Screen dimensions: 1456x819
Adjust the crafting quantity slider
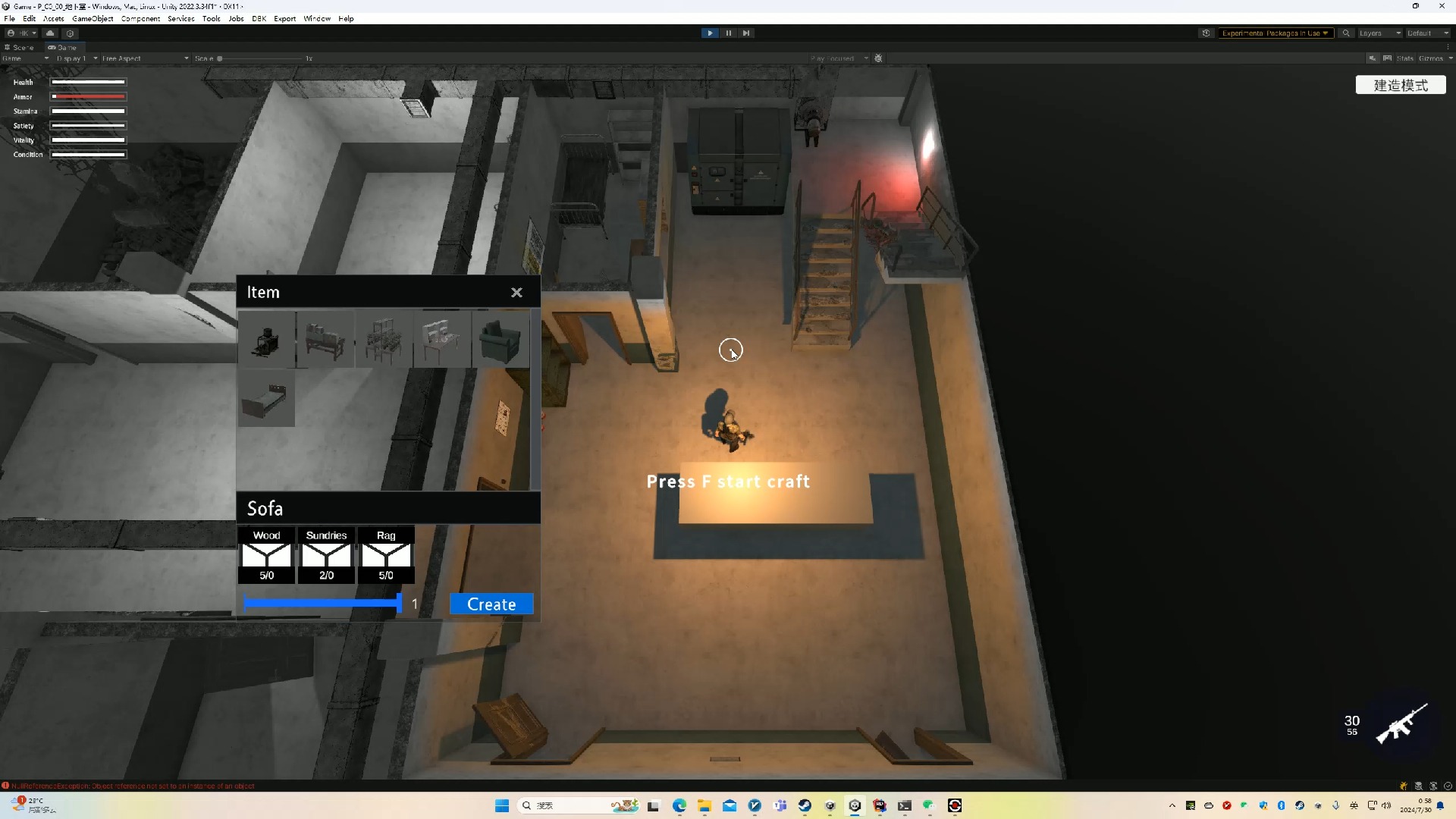pos(399,603)
